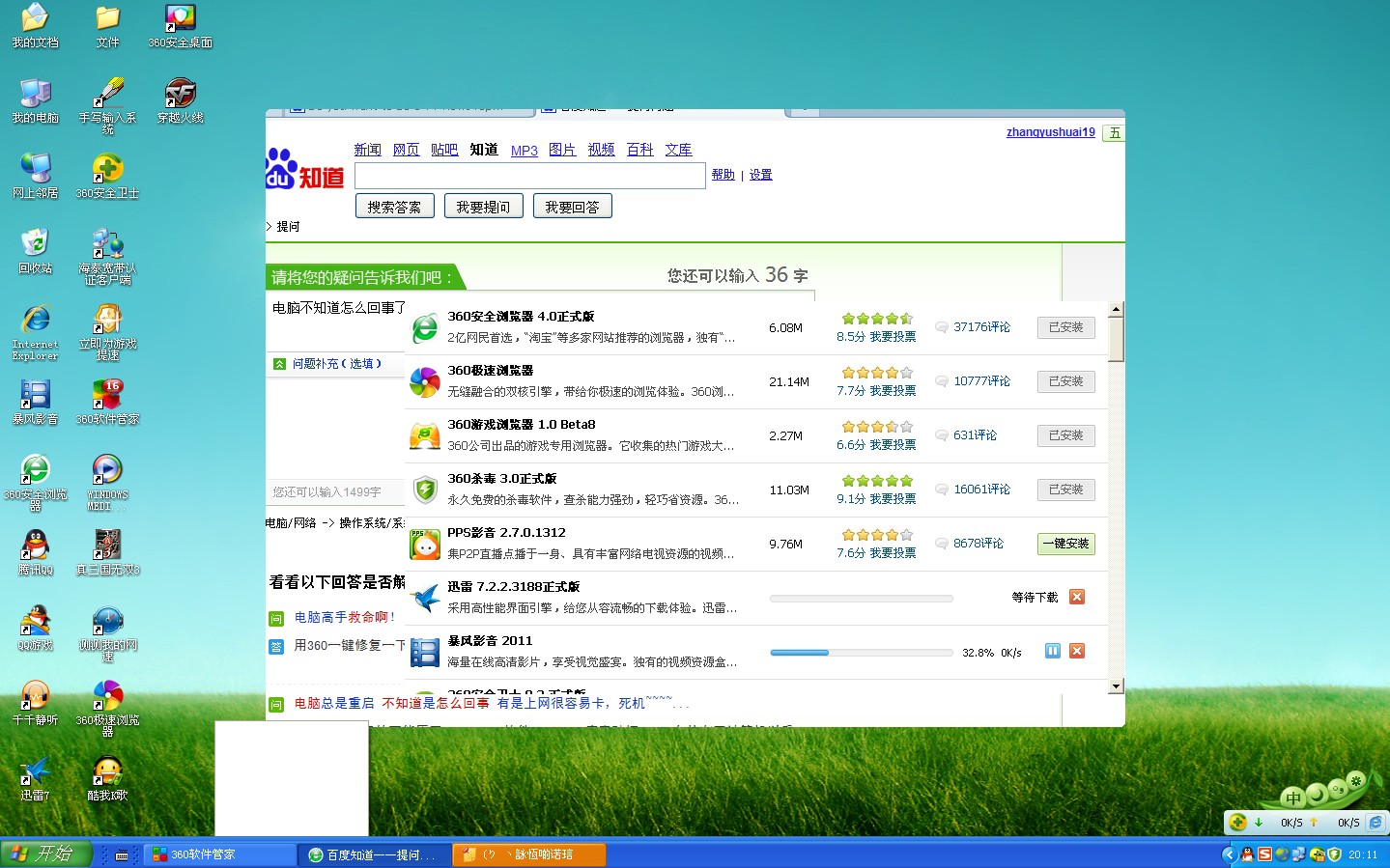Launch the 穿越火线 game shortcut
This screenshot has width=1390, height=868.
(181, 101)
